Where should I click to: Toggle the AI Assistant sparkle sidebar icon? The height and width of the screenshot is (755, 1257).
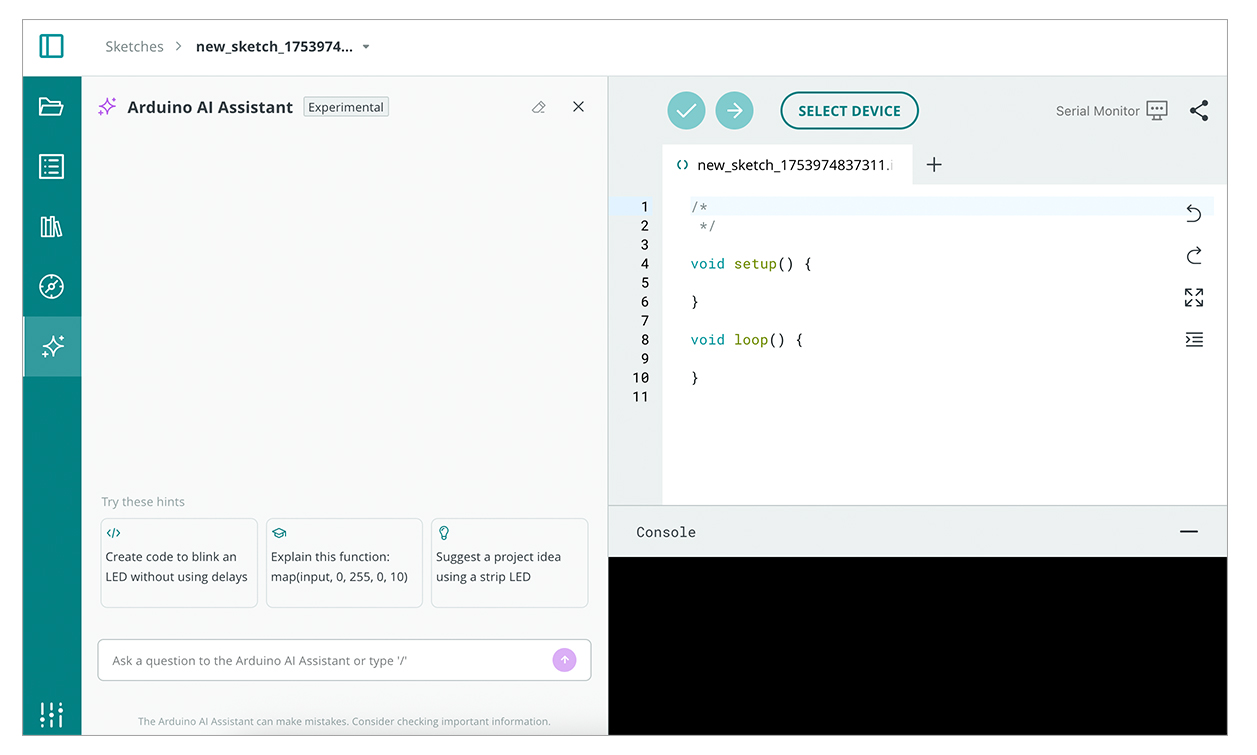click(52, 347)
